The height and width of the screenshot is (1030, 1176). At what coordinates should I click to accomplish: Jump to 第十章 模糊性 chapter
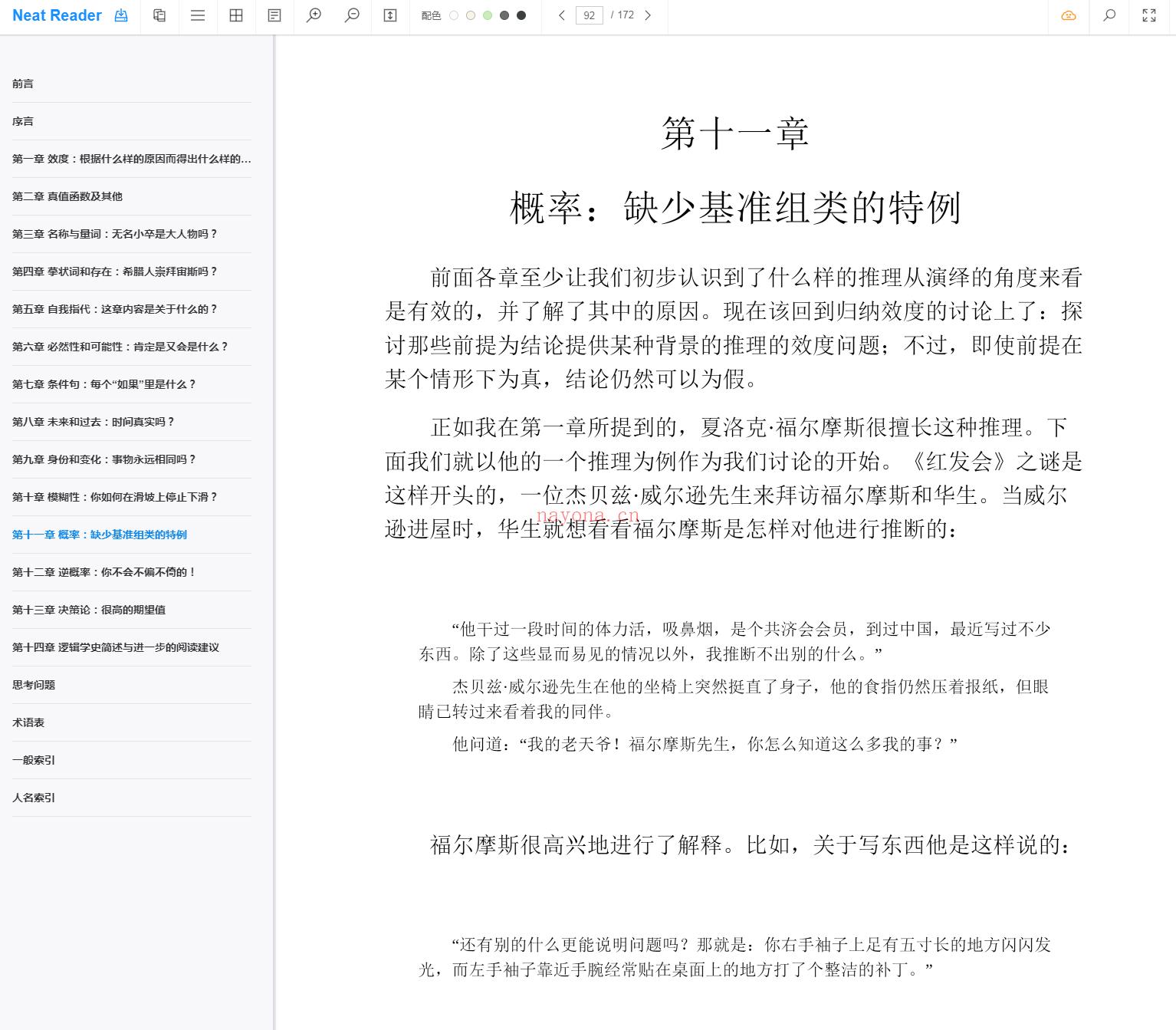pyautogui.click(x=131, y=497)
